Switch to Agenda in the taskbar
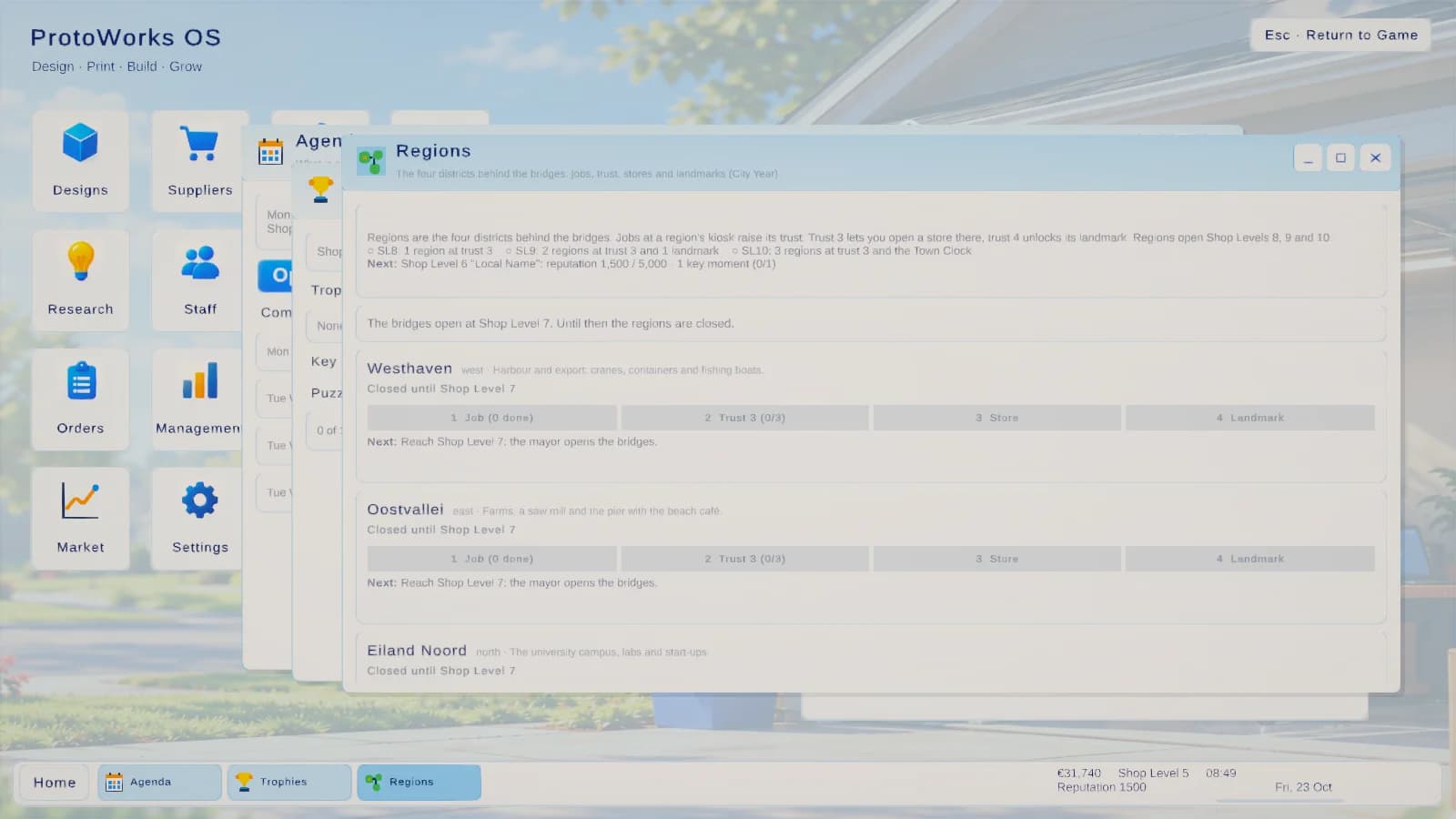 pyautogui.click(x=159, y=782)
